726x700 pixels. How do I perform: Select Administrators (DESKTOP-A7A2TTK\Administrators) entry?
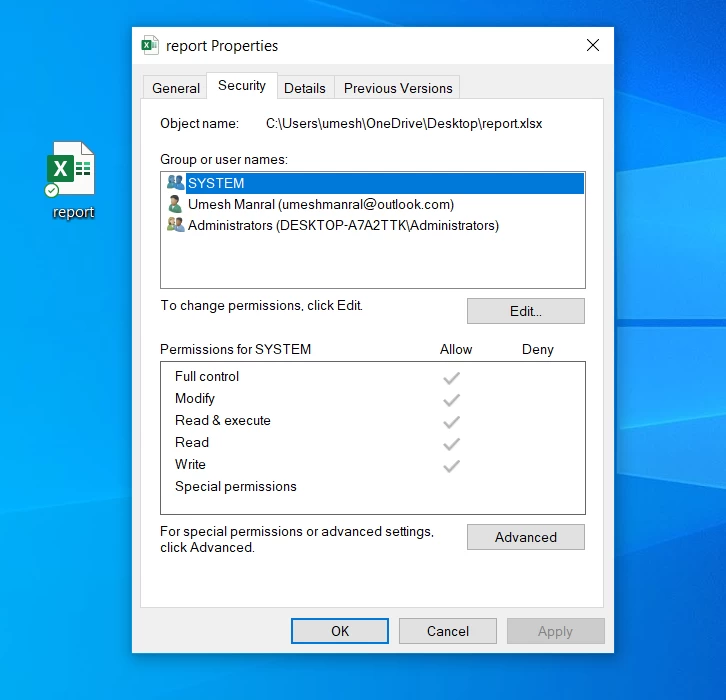(373, 225)
